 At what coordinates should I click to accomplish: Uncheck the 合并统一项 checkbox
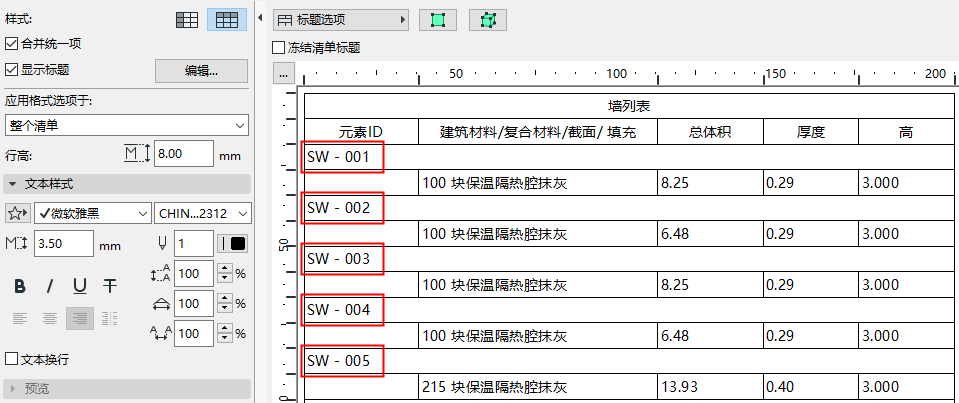(10, 43)
